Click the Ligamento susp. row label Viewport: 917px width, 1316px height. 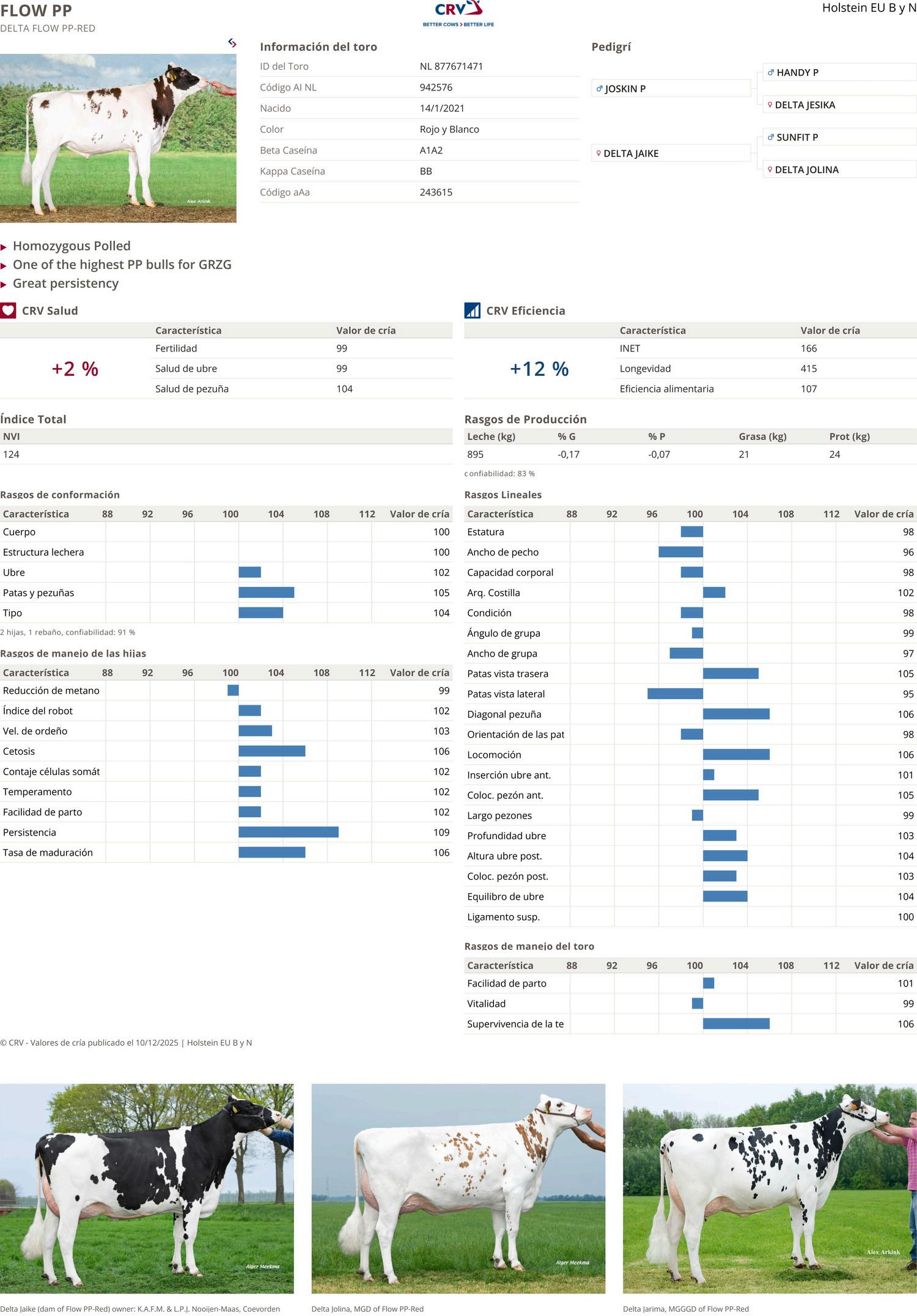[x=504, y=917]
